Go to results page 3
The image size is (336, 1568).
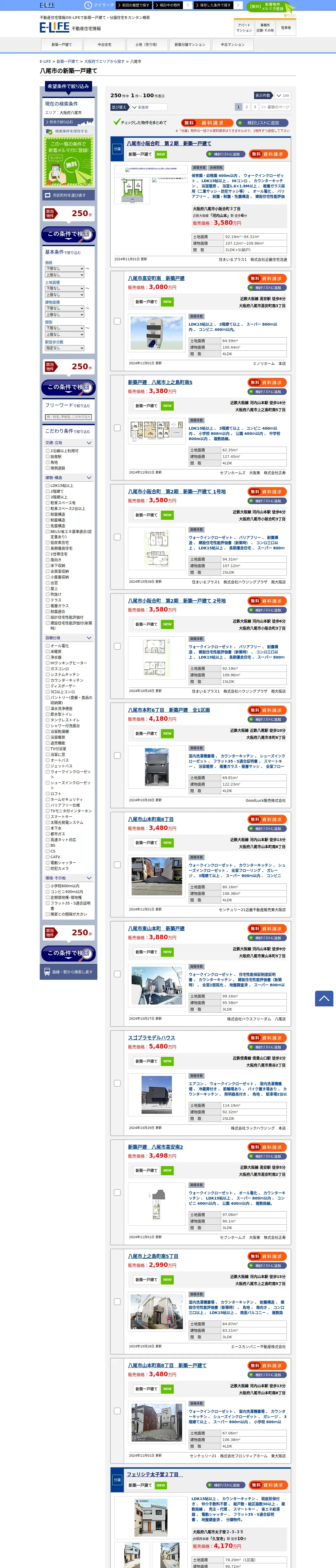coord(255,107)
